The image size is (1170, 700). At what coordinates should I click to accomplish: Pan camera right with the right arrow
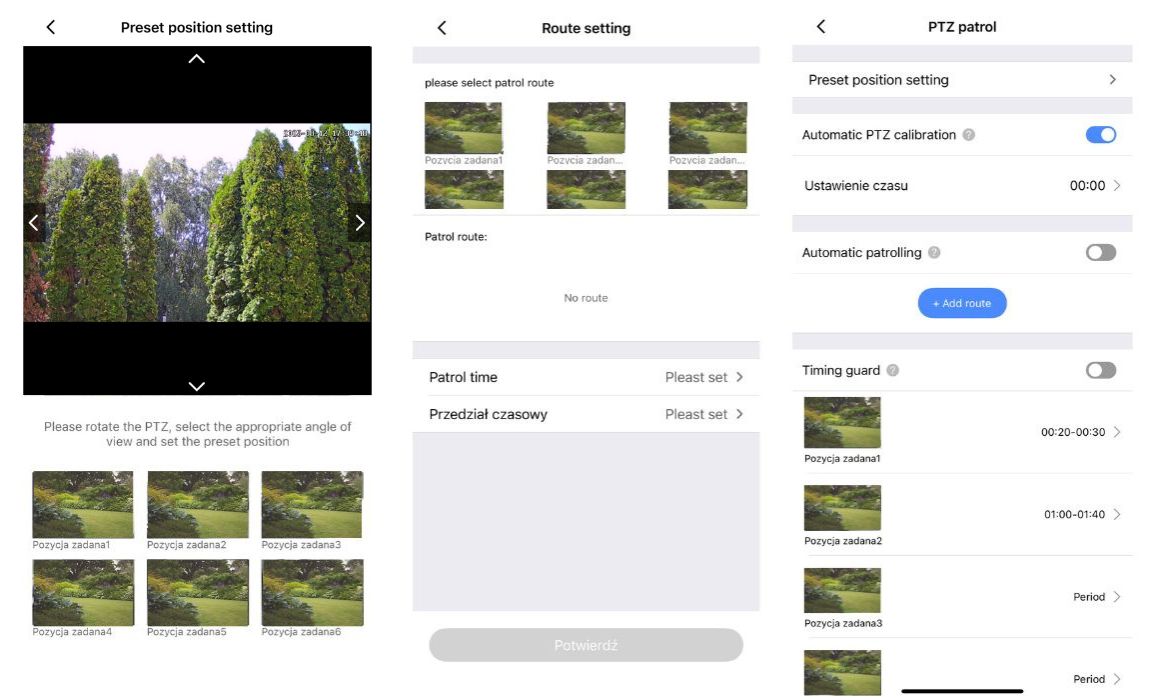pos(360,223)
